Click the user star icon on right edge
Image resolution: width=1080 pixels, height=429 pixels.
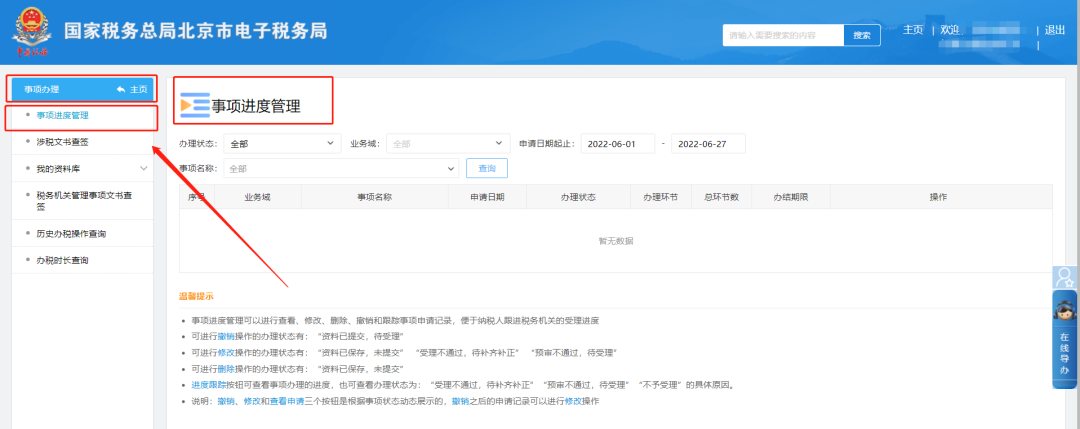[x=1066, y=277]
